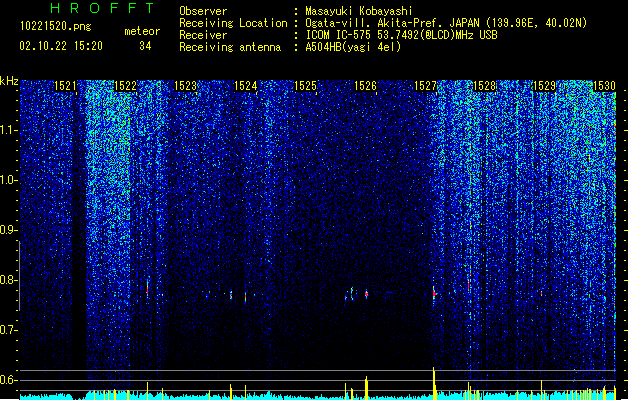
Task: Click the 0.6 kHz axis label
Action: pos(8,380)
